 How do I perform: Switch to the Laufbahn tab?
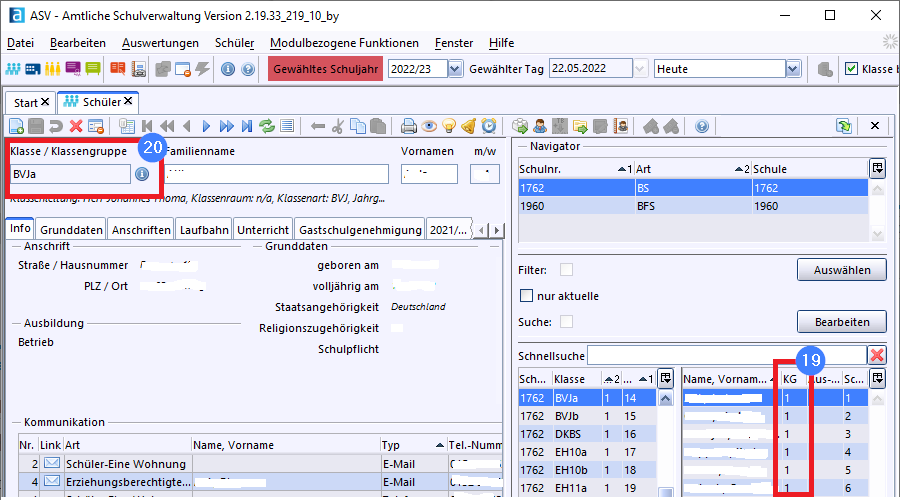click(204, 230)
